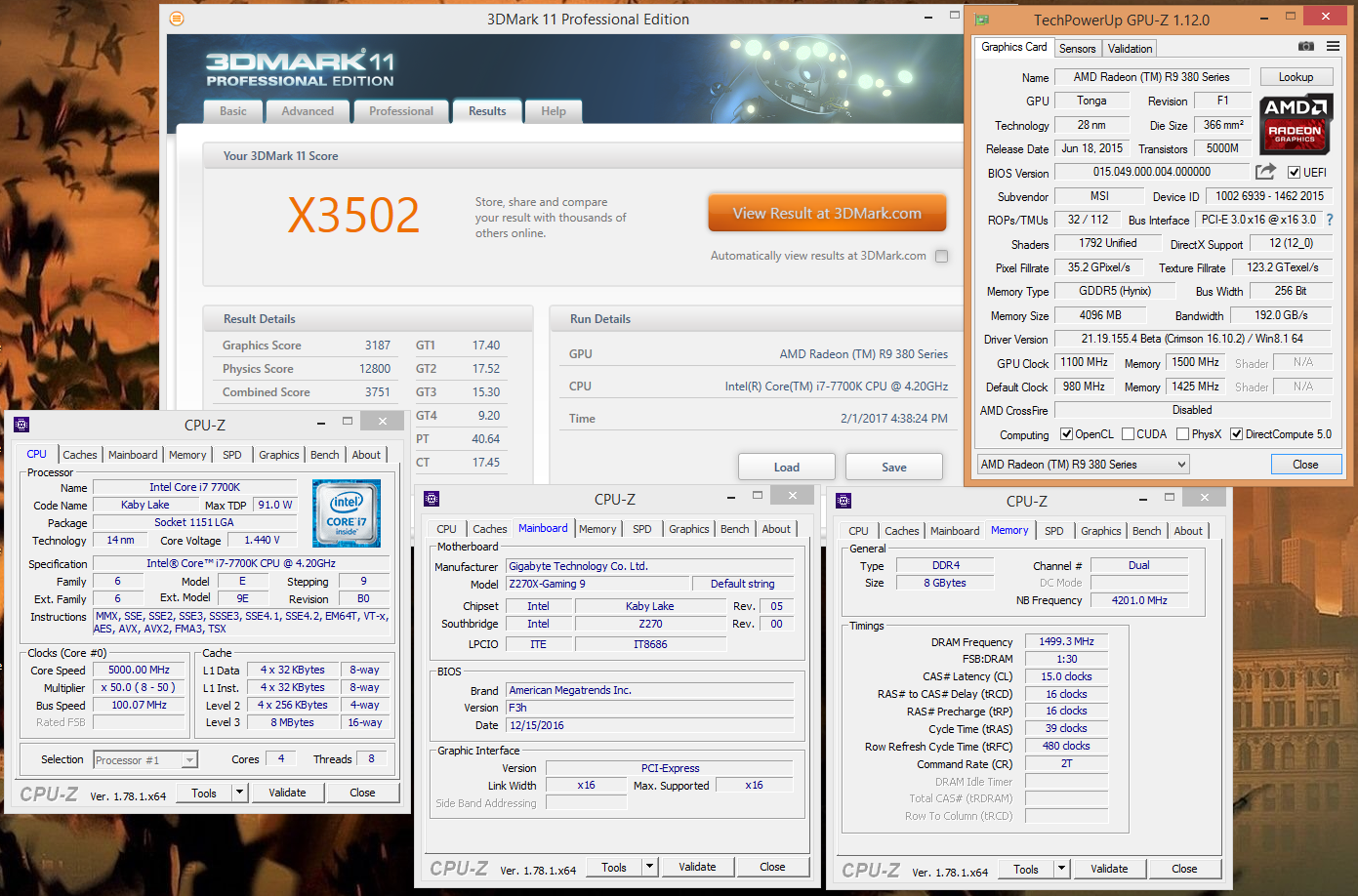Open Tools dropdown arrow in CPU-Z Mainboard window
The height and width of the screenshot is (896, 1358).
tap(649, 867)
